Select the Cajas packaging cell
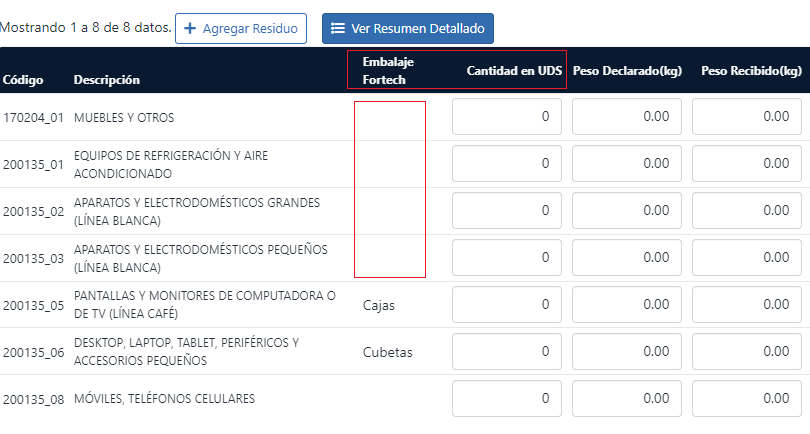 click(379, 305)
